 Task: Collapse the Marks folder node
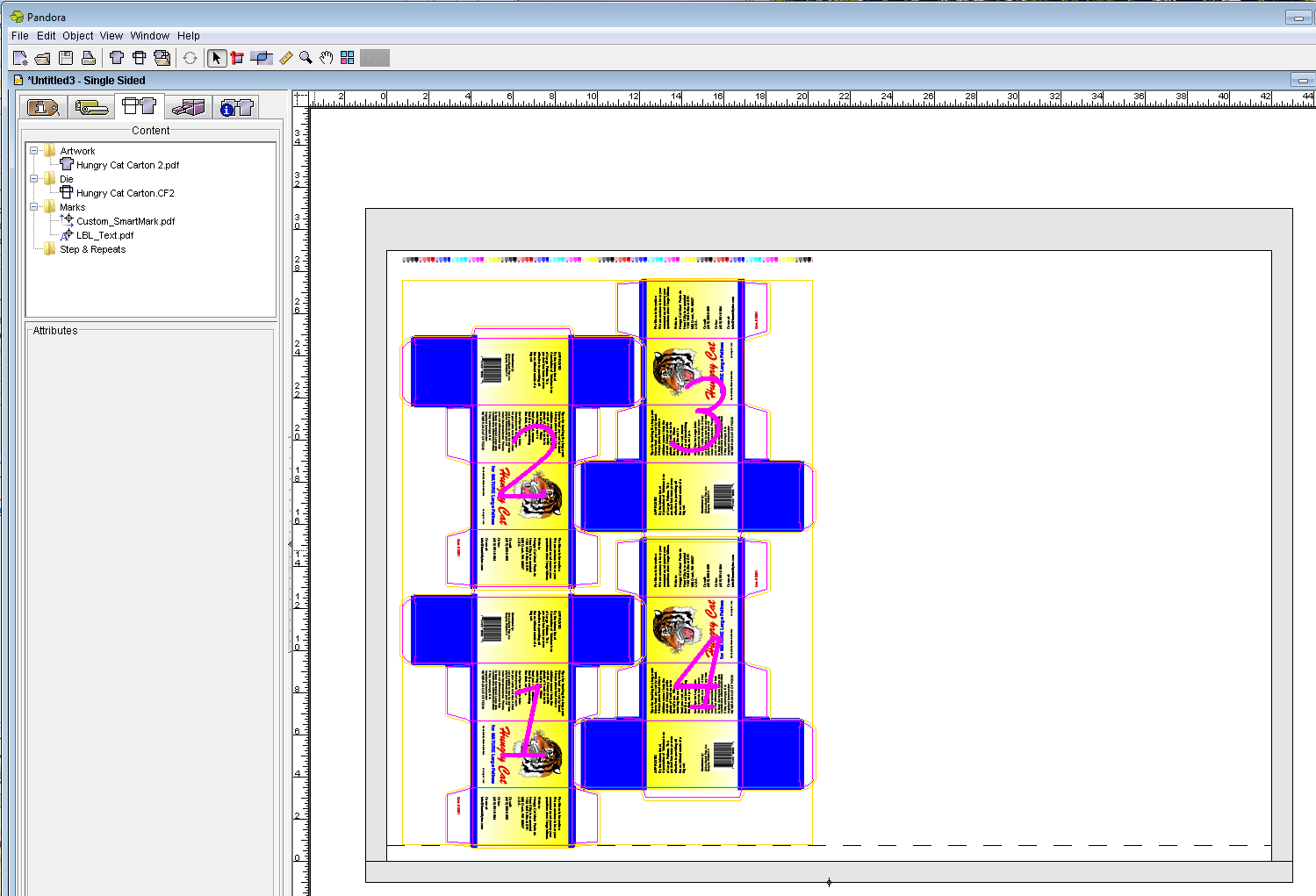(x=34, y=207)
